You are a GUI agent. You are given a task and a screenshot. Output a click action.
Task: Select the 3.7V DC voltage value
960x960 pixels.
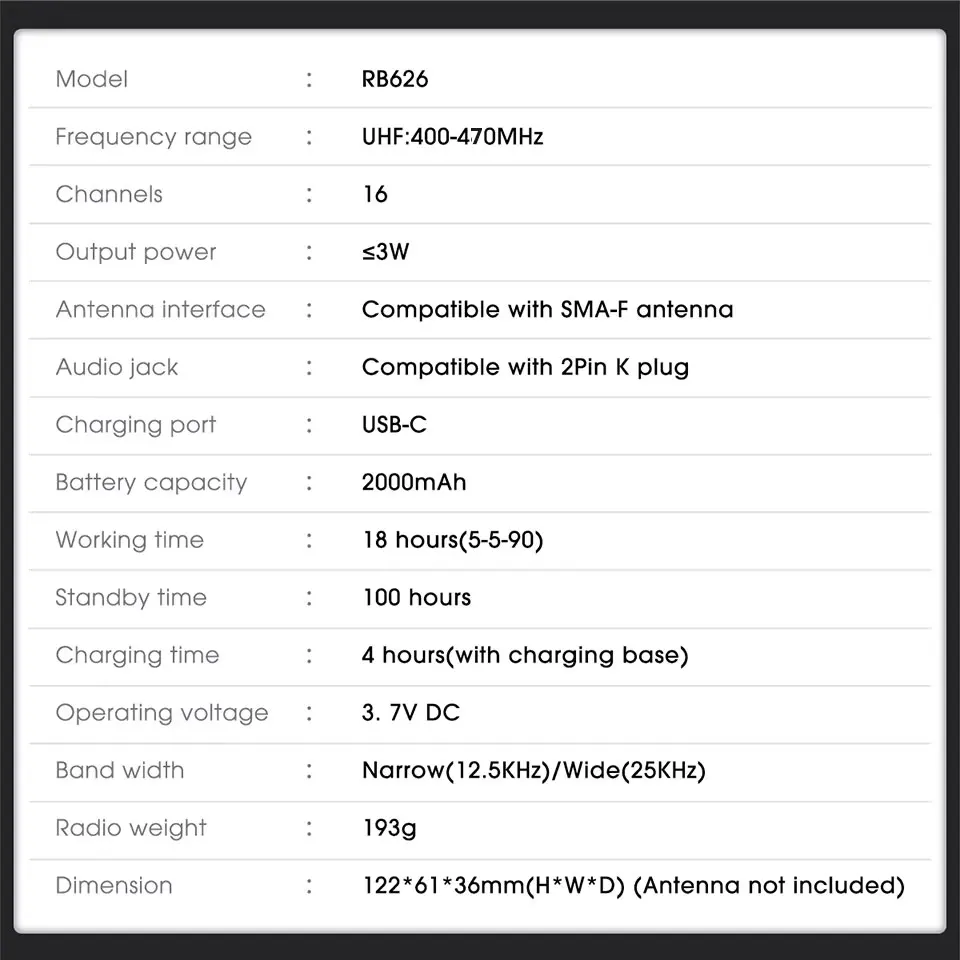411,713
